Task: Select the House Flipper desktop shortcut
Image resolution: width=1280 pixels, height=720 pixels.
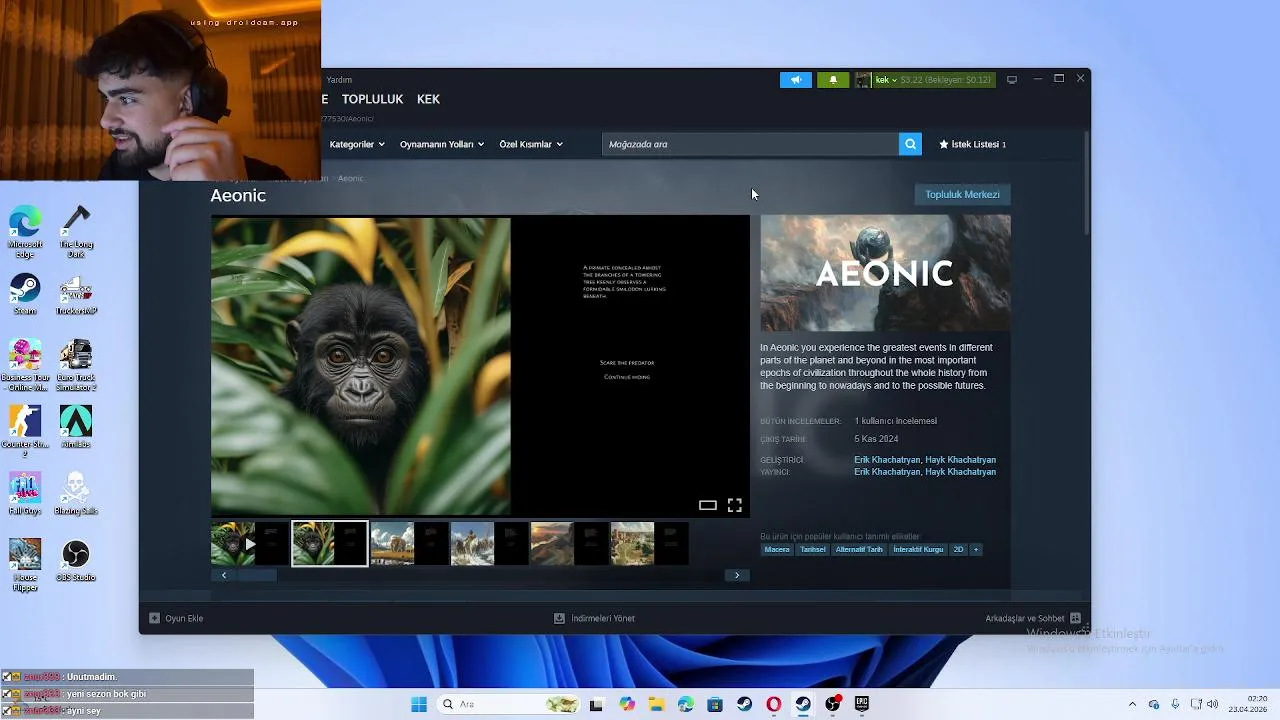Action: point(25,566)
